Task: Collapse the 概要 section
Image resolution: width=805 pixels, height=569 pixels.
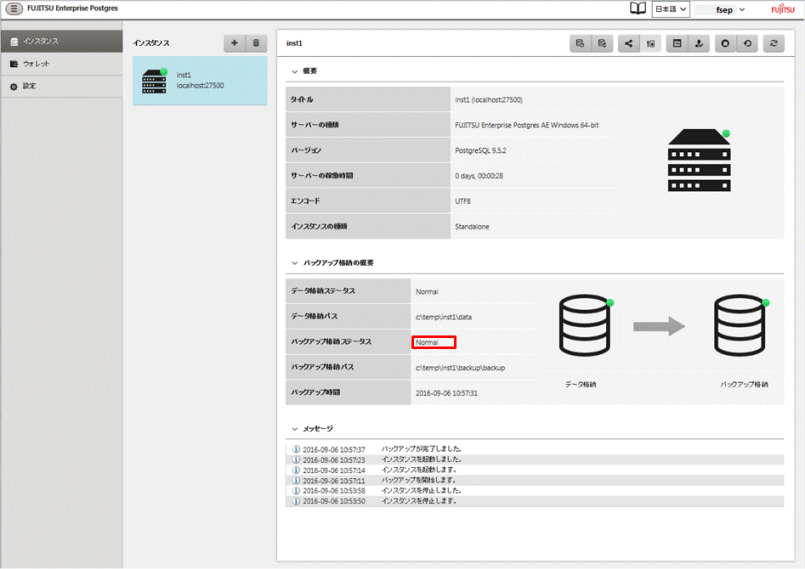Action: click(294, 71)
